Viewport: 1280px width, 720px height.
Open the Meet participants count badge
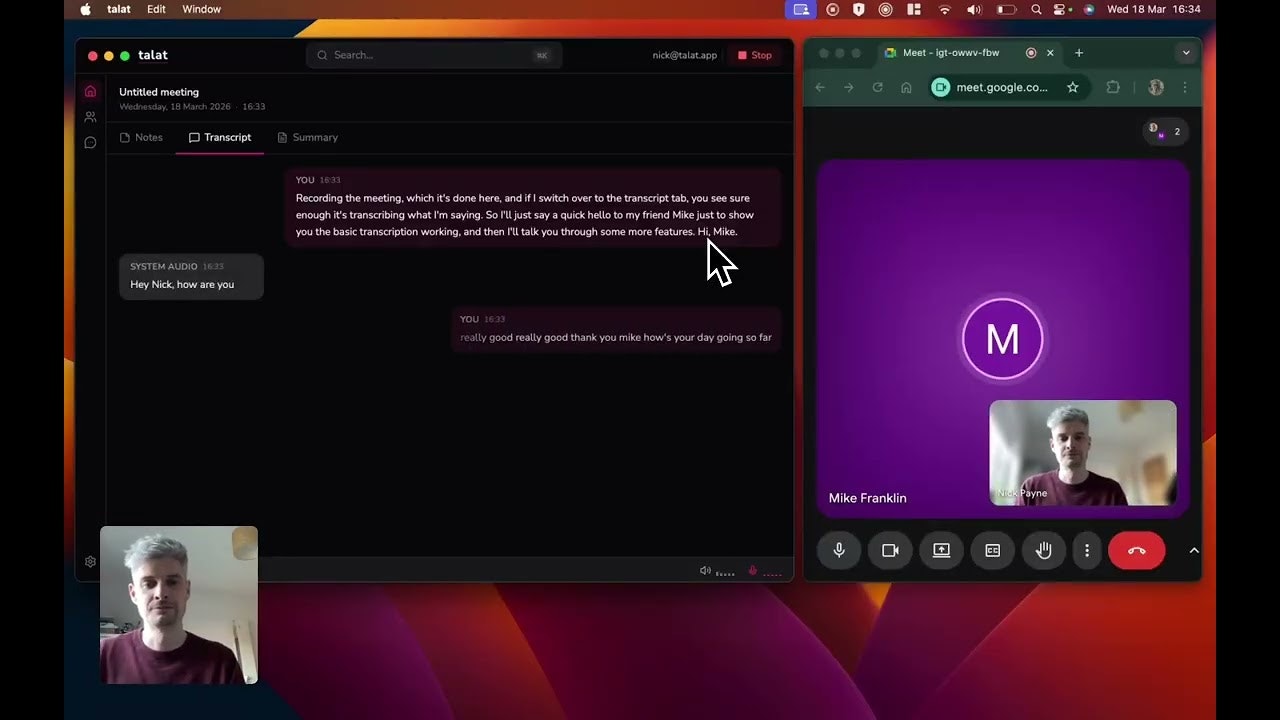click(1165, 131)
